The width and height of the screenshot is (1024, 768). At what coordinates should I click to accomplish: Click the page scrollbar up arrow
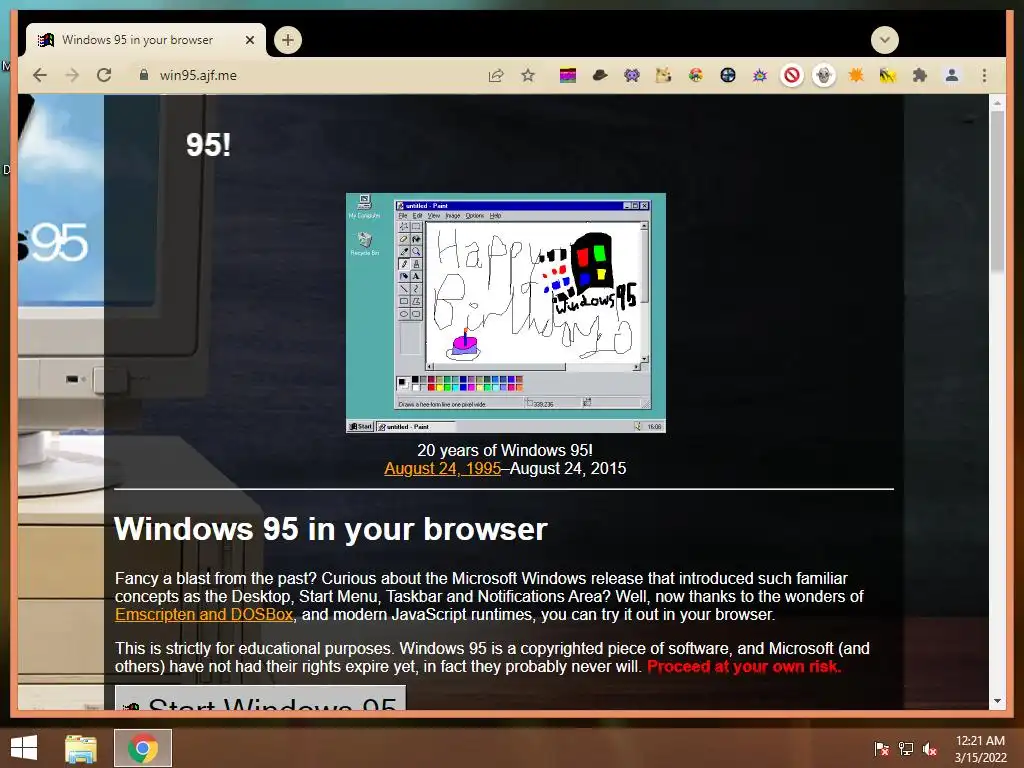coord(997,103)
